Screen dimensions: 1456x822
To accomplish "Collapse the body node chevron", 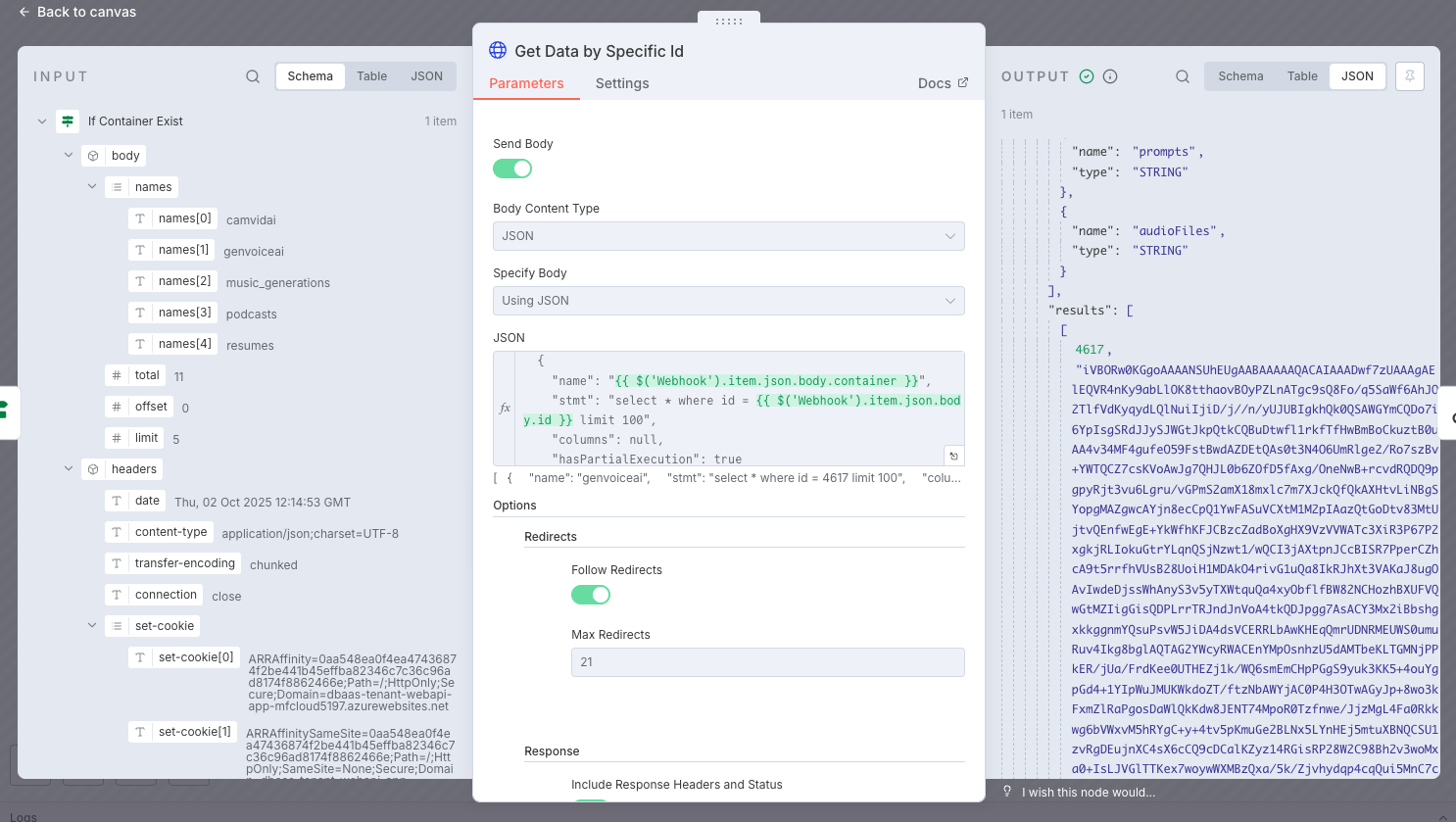I will [69, 155].
